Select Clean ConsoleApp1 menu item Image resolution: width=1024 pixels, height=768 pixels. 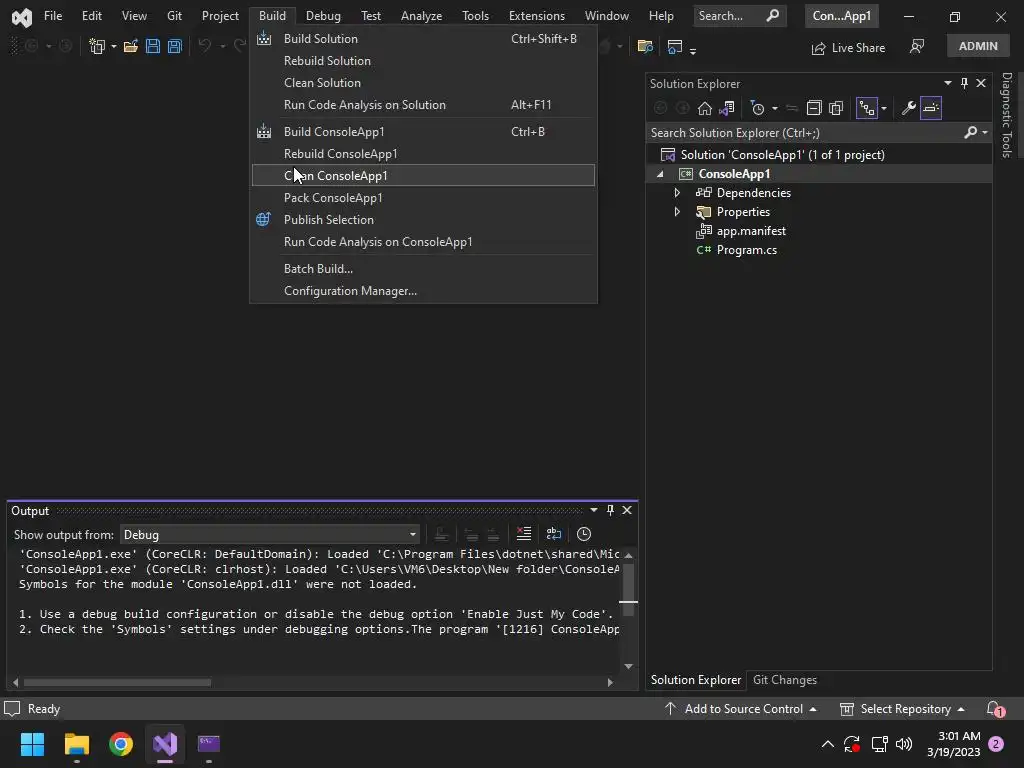(423, 176)
